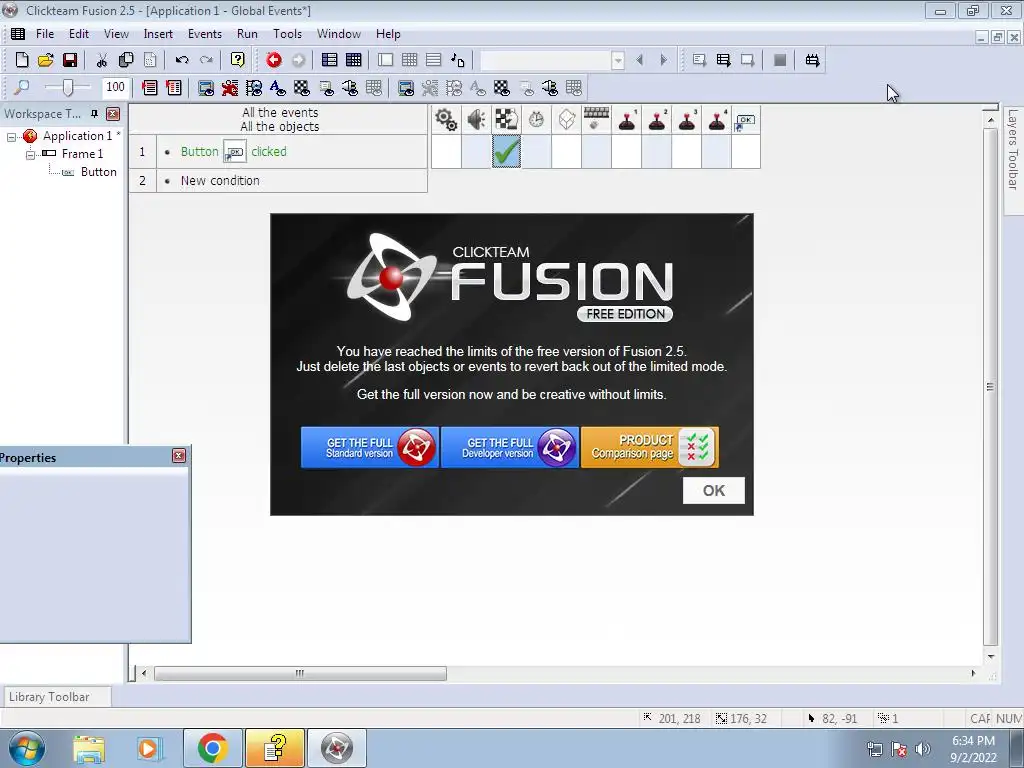
Task: Close the Workspace Toolbar panel
Action: pos(113,114)
